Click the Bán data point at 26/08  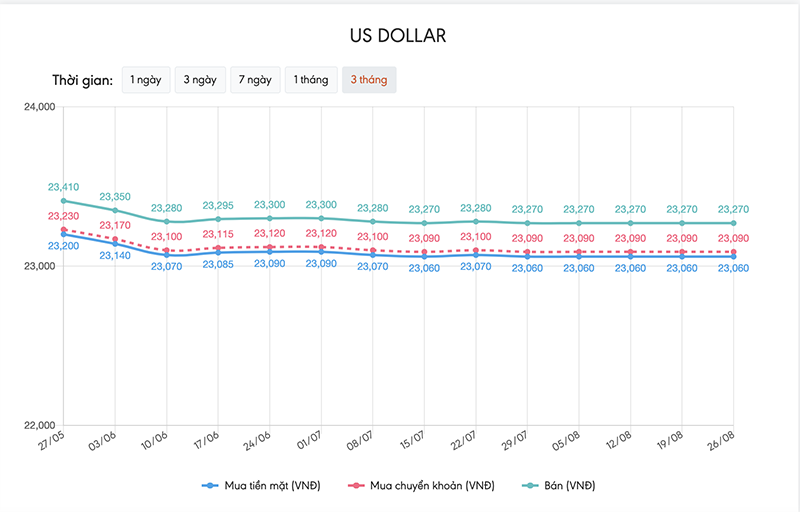click(733, 223)
